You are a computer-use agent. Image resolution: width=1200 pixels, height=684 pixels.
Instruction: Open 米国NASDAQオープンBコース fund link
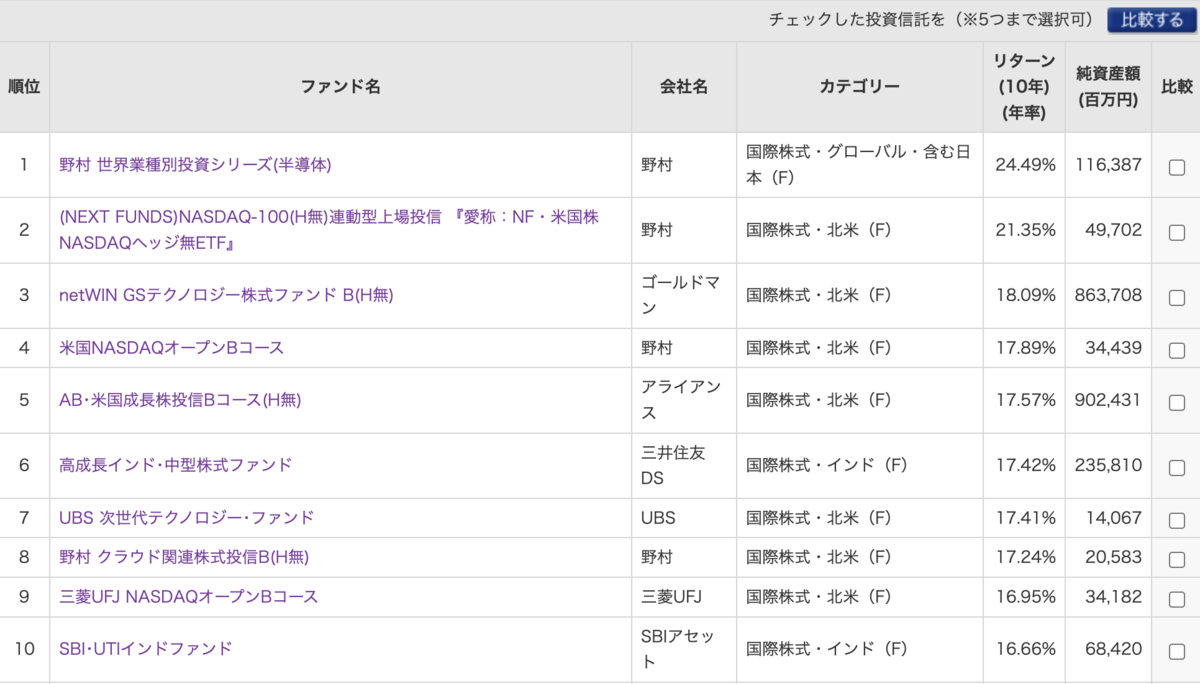click(172, 348)
